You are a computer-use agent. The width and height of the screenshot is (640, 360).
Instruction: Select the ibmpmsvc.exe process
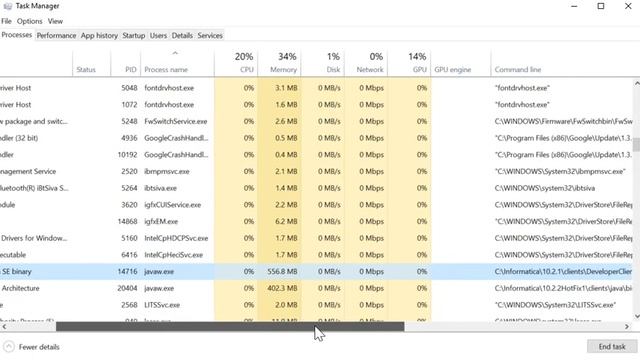[x=316, y=171]
